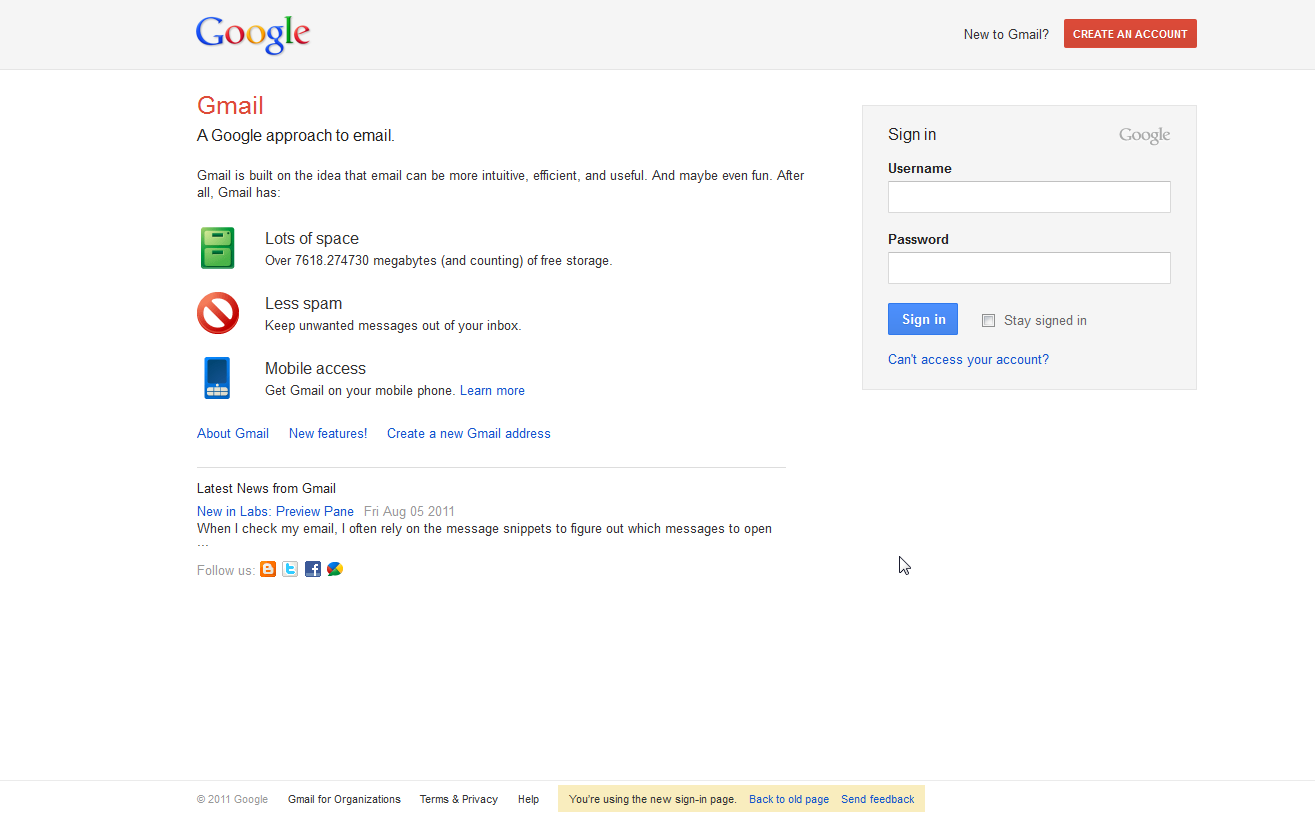Click the Back to old page link
The height and width of the screenshot is (815, 1315).
pos(789,799)
